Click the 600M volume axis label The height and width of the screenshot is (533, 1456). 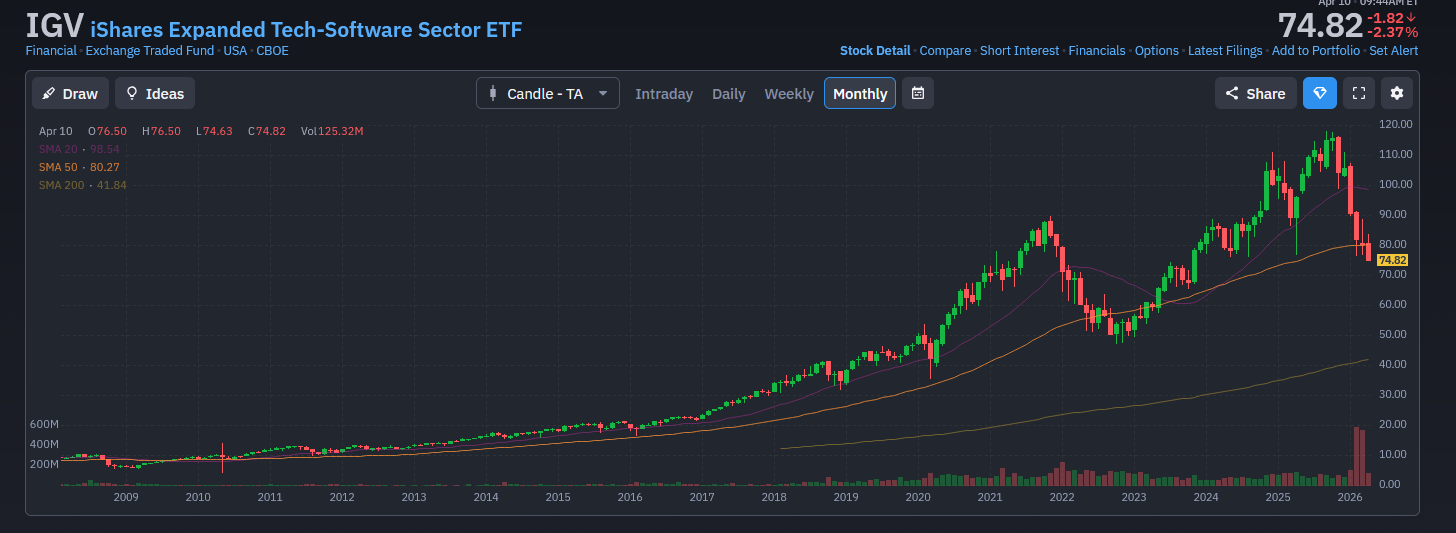coord(44,424)
